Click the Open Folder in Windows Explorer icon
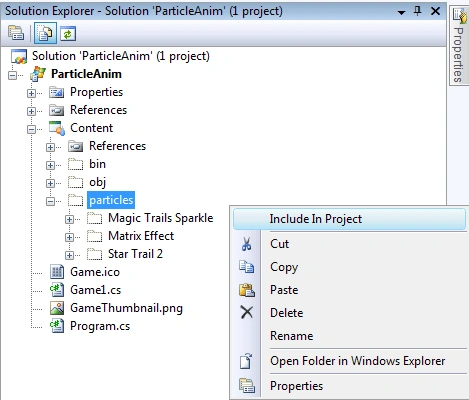The height and width of the screenshot is (400, 469). (x=246, y=361)
